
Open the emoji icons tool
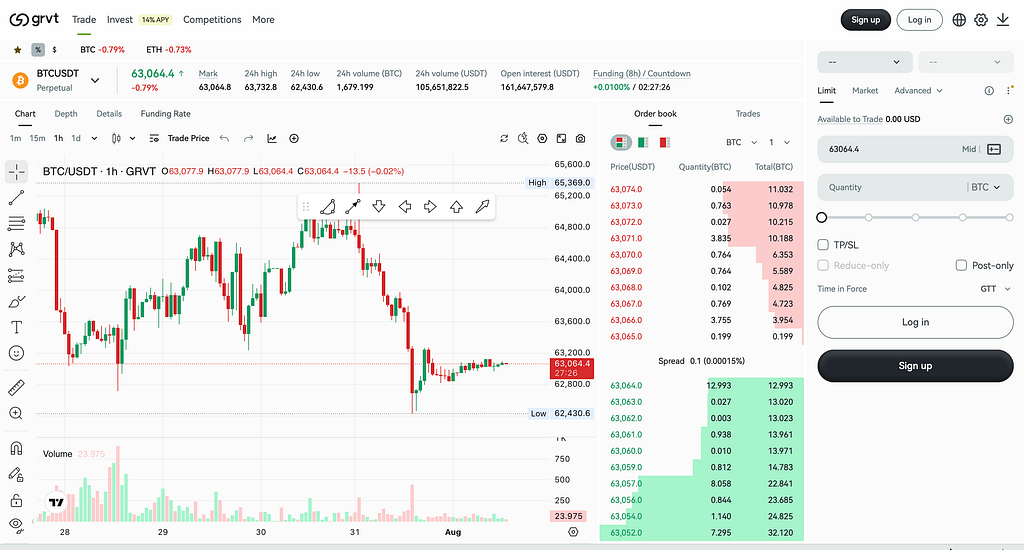coord(16,353)
